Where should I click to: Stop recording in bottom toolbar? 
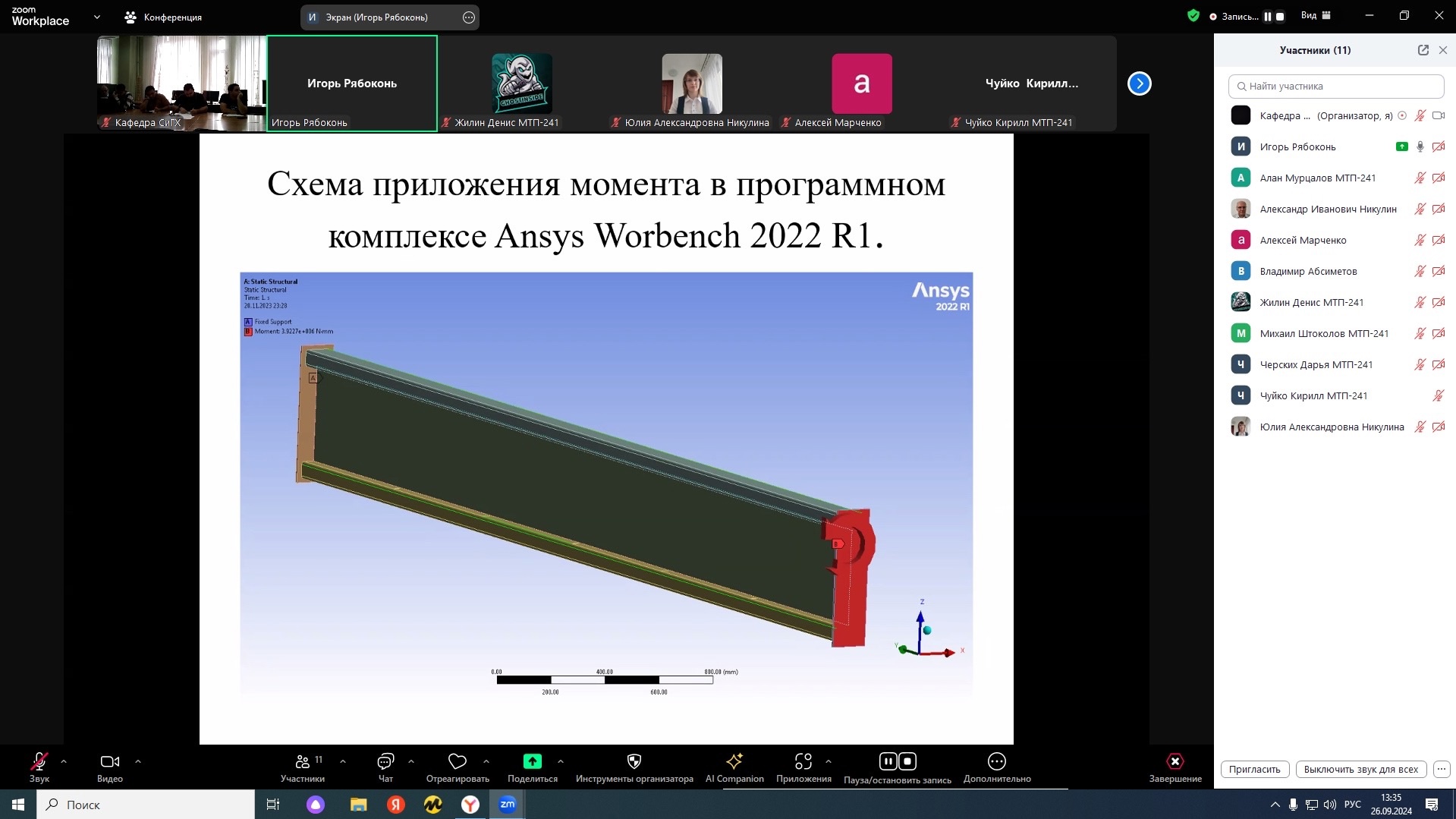[x=907, y=761]
